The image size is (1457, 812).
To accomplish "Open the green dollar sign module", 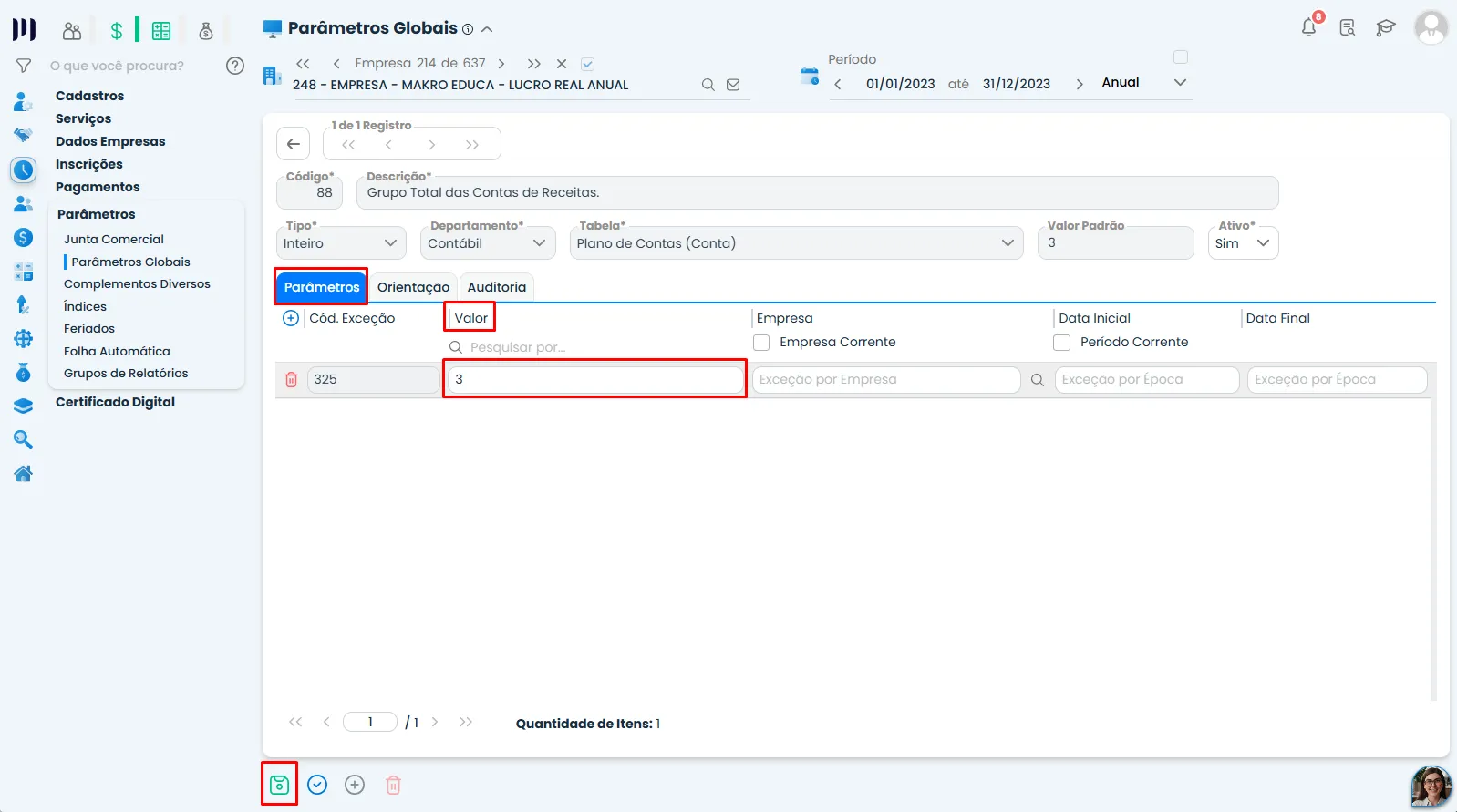I will pyautogui.click(x=117, y=31).
